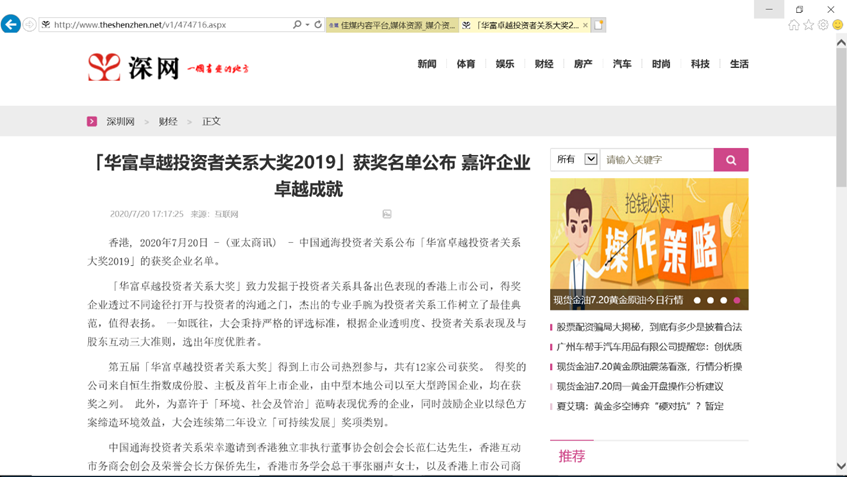Image resolution: width=847 pixels, height=477 pixels.
Task: Click the 推荐 section heading
Action: click(572, 456)
